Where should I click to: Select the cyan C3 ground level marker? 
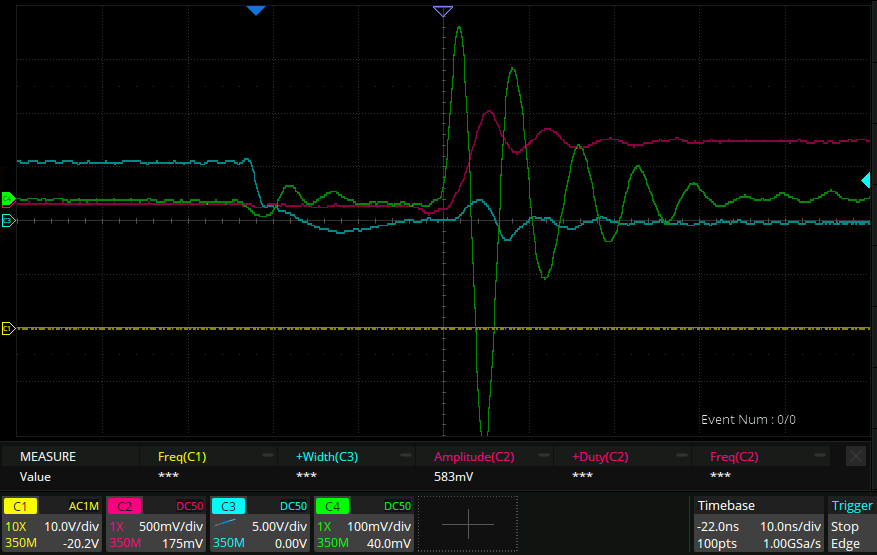(7, 220)
